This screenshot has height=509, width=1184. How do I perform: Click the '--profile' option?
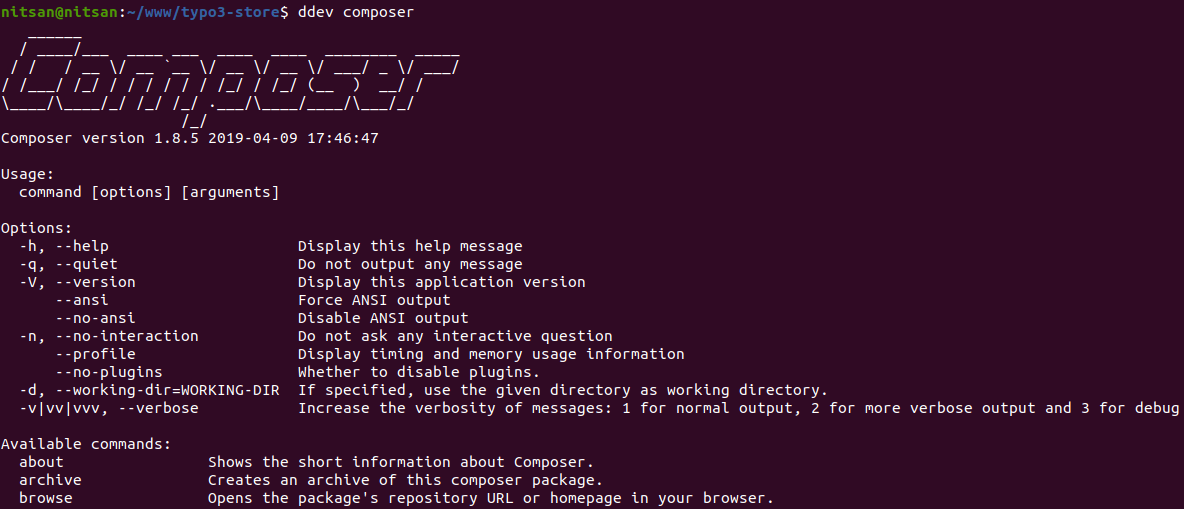[95, 354]
